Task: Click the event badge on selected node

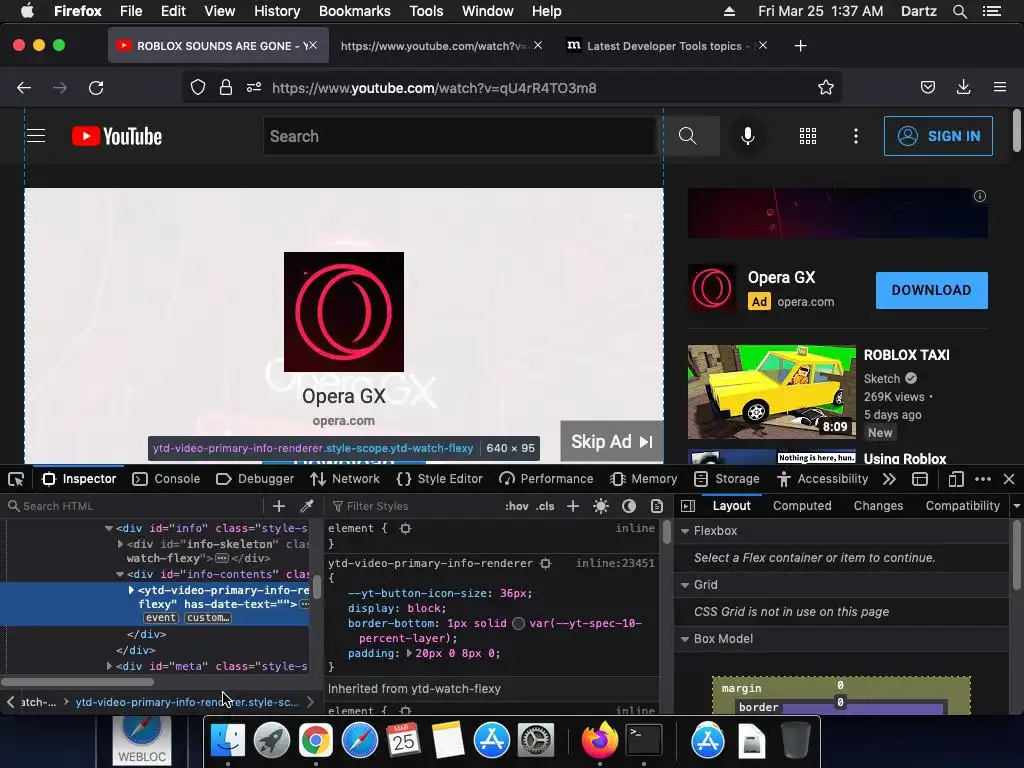Action: [x=160, y=618]
